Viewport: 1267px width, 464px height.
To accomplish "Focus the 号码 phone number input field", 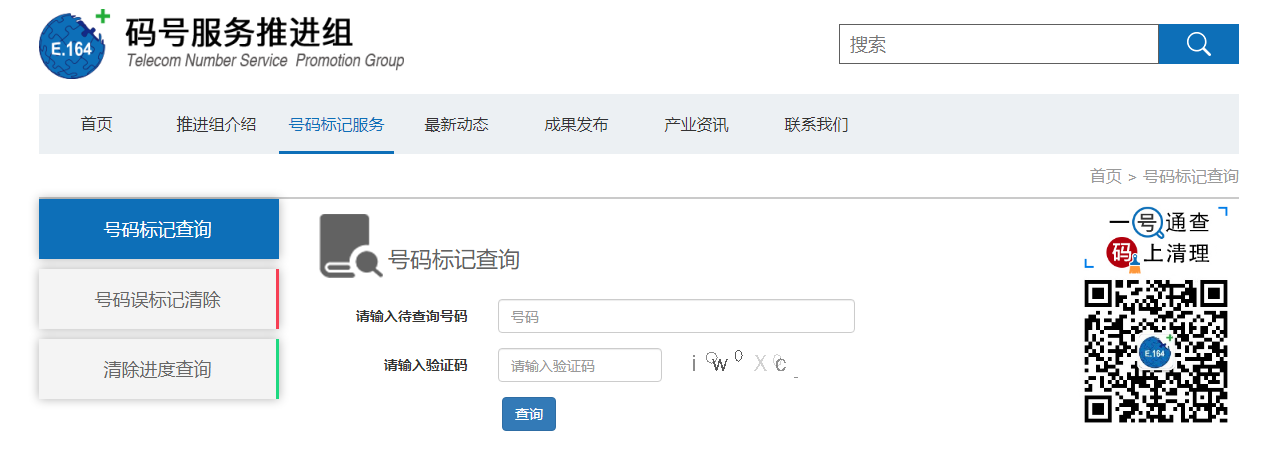I will click(x=676, y=316).
